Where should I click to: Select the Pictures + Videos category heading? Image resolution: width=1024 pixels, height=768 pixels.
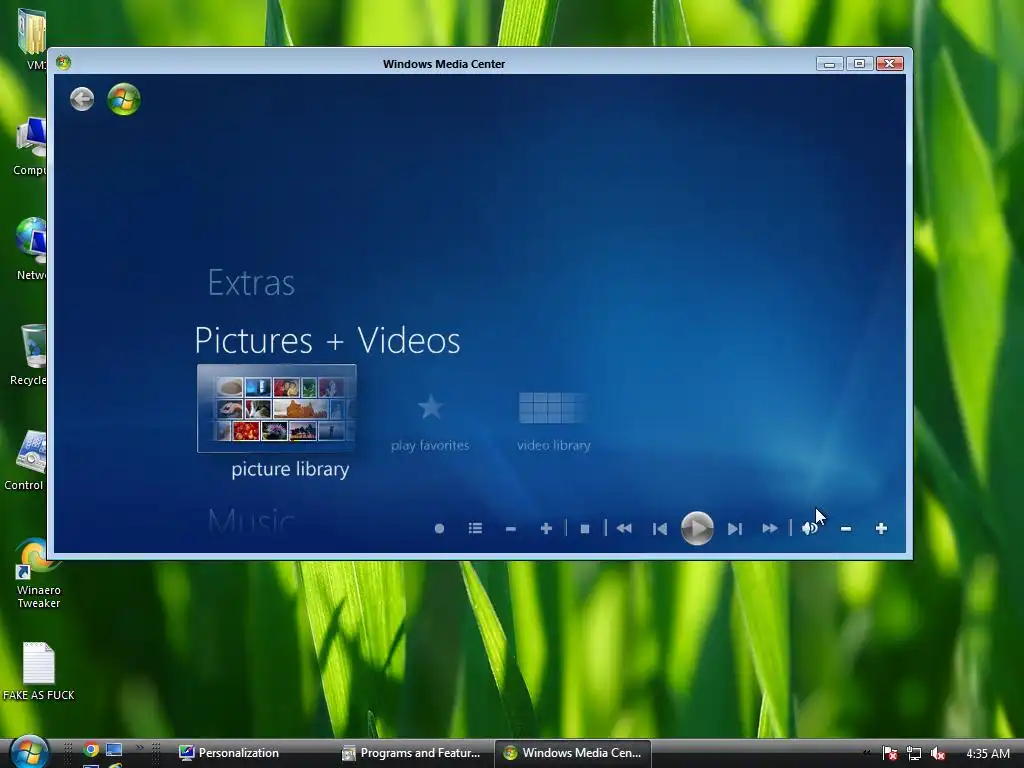click(327, 340)
